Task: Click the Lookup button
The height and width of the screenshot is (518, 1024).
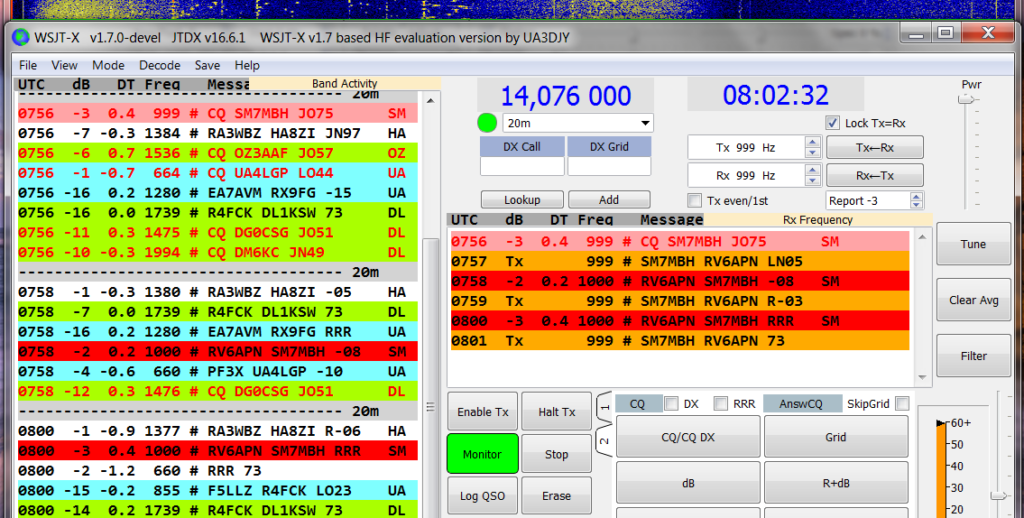Action: (x=522, y=199)
